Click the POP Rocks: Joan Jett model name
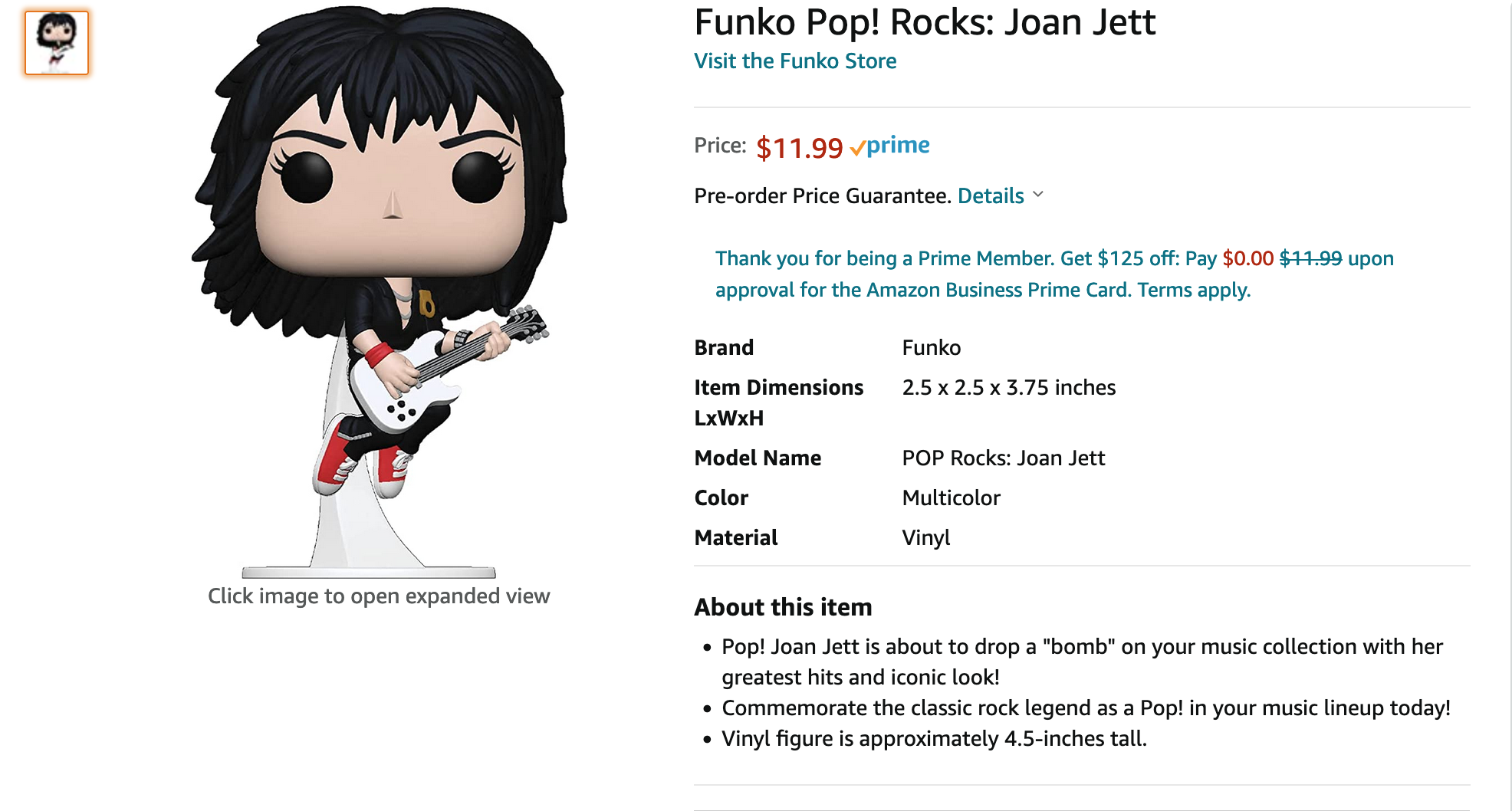The width and height of the screenshot is (1512, 811). point(1003,458)
